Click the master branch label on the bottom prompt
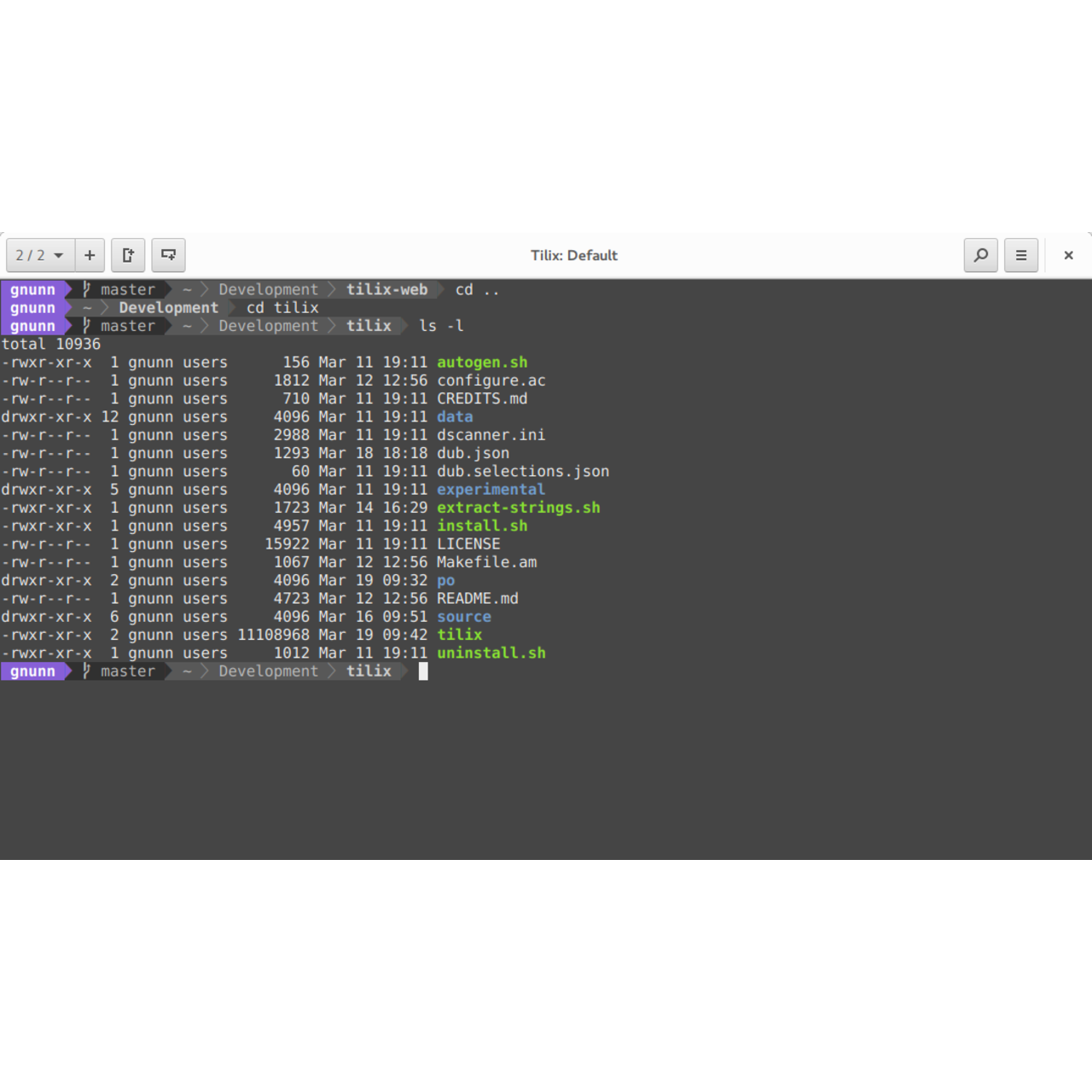Viewport: 1092px width, 1092px height. tap(127, 671)
